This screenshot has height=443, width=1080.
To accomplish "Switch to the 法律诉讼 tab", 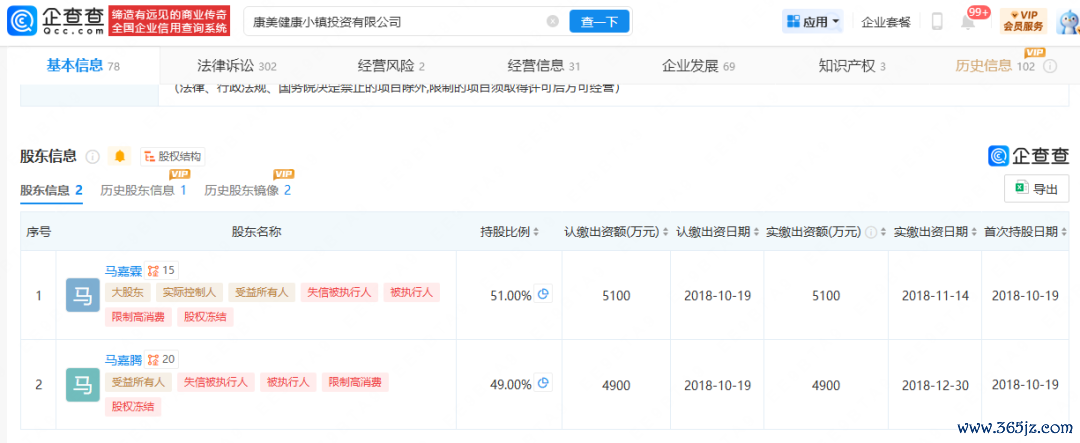I will point(236,66).
